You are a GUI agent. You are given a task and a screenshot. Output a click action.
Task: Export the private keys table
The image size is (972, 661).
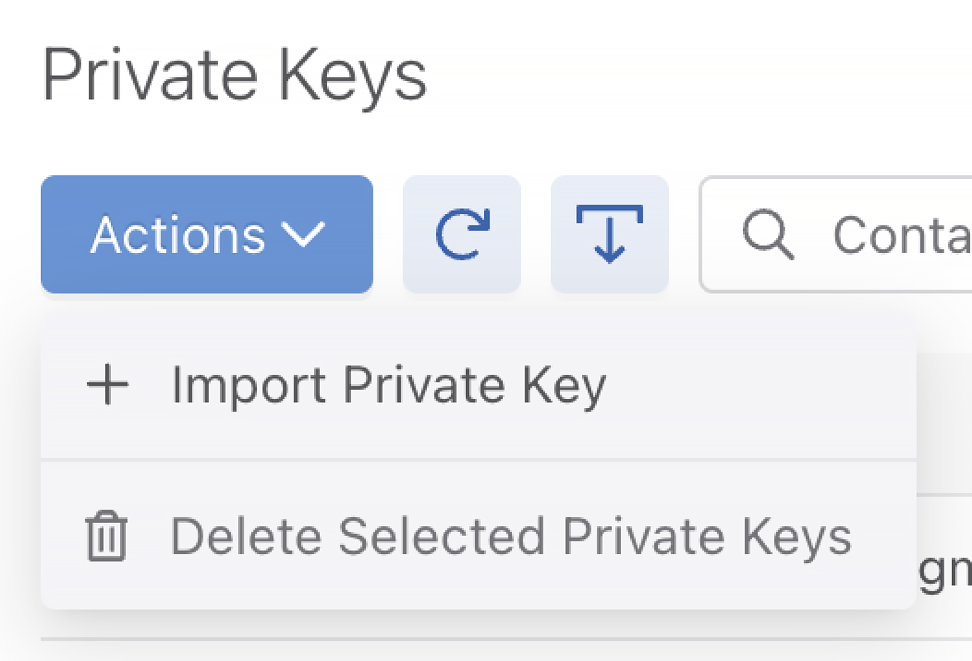click(x=609, y=235)
